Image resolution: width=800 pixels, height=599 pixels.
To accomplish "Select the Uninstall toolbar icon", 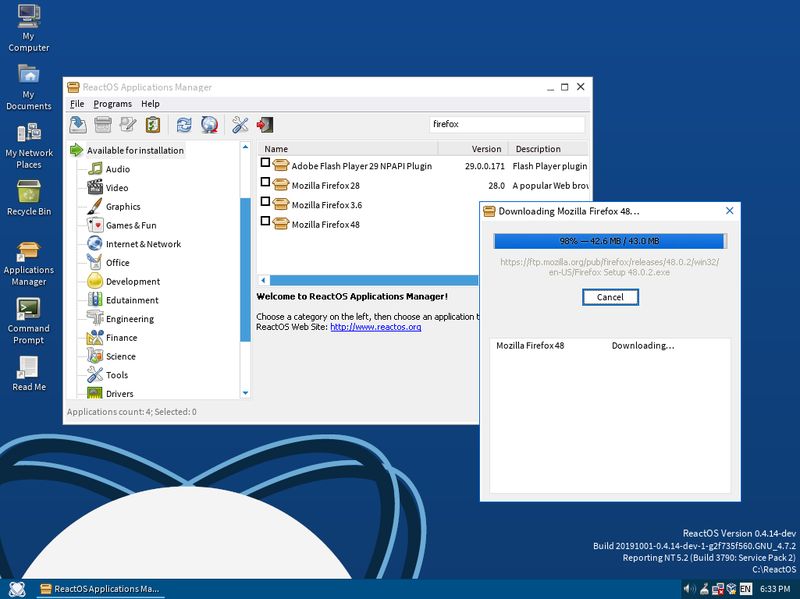I will coord(103,124).
